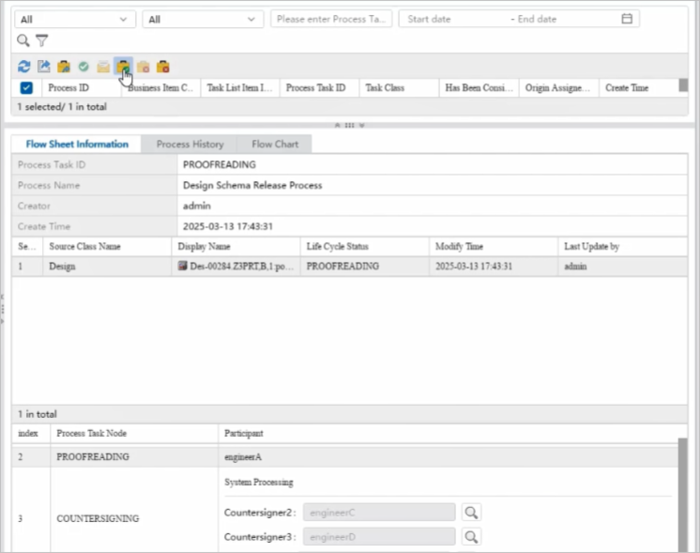Select the Flow Sheet Information tab
The height and width of the screenshot is (553, 700).
(77, 144)
